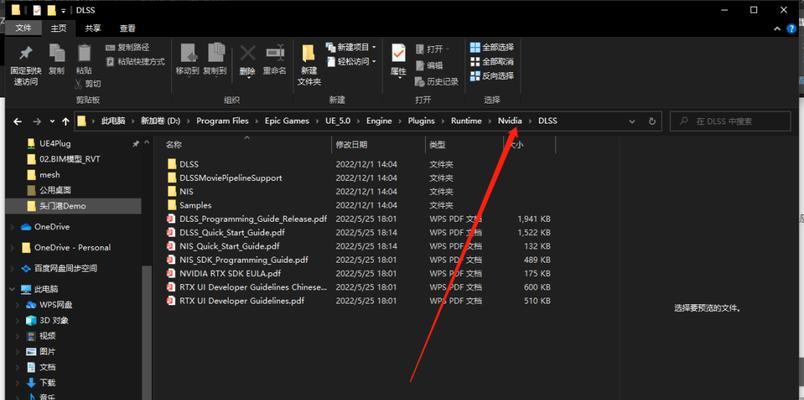
Task: Switch to the View tab
Action: click(128, 28)
